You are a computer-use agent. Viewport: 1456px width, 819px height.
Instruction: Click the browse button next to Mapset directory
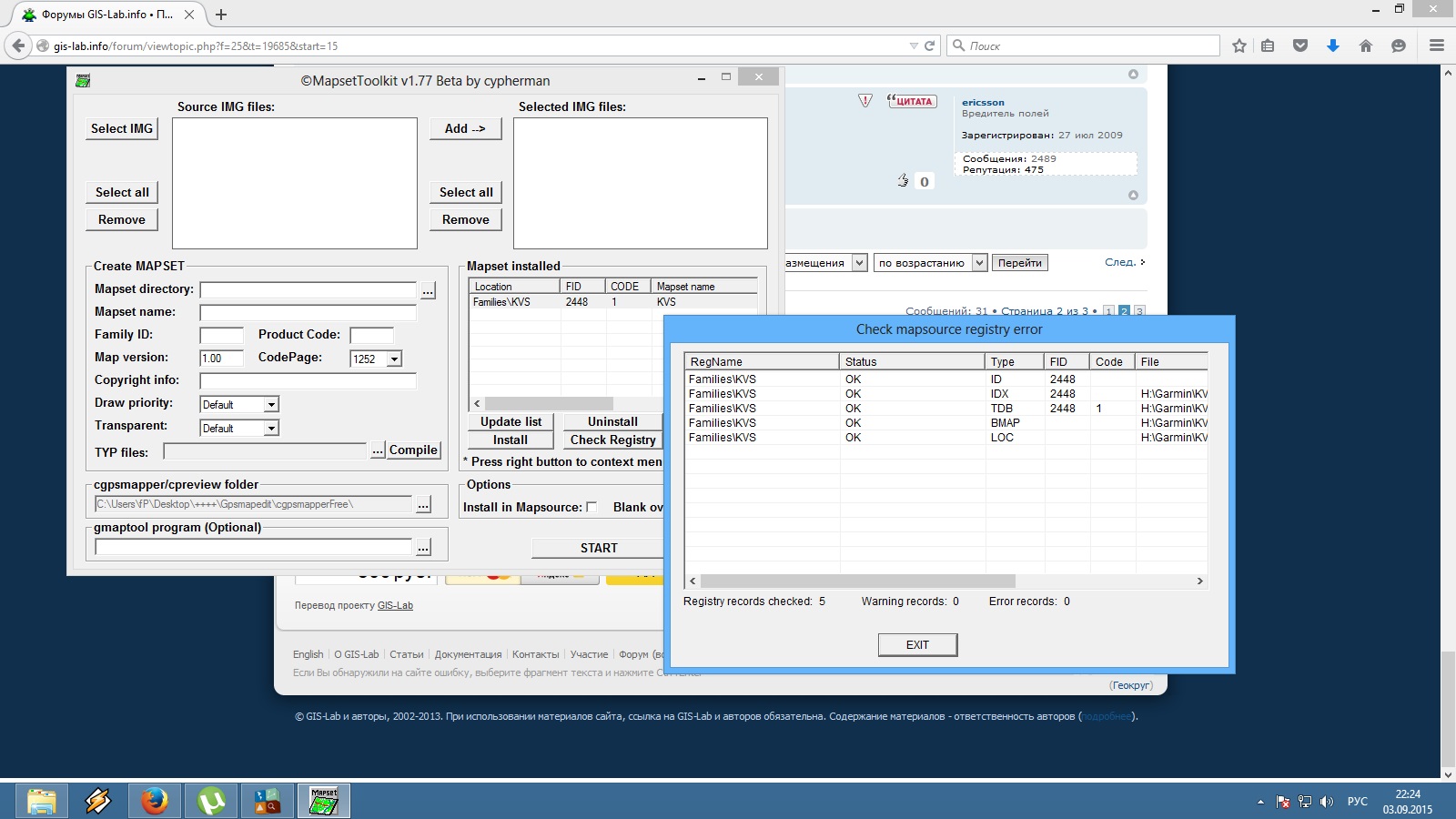(428, 290)
